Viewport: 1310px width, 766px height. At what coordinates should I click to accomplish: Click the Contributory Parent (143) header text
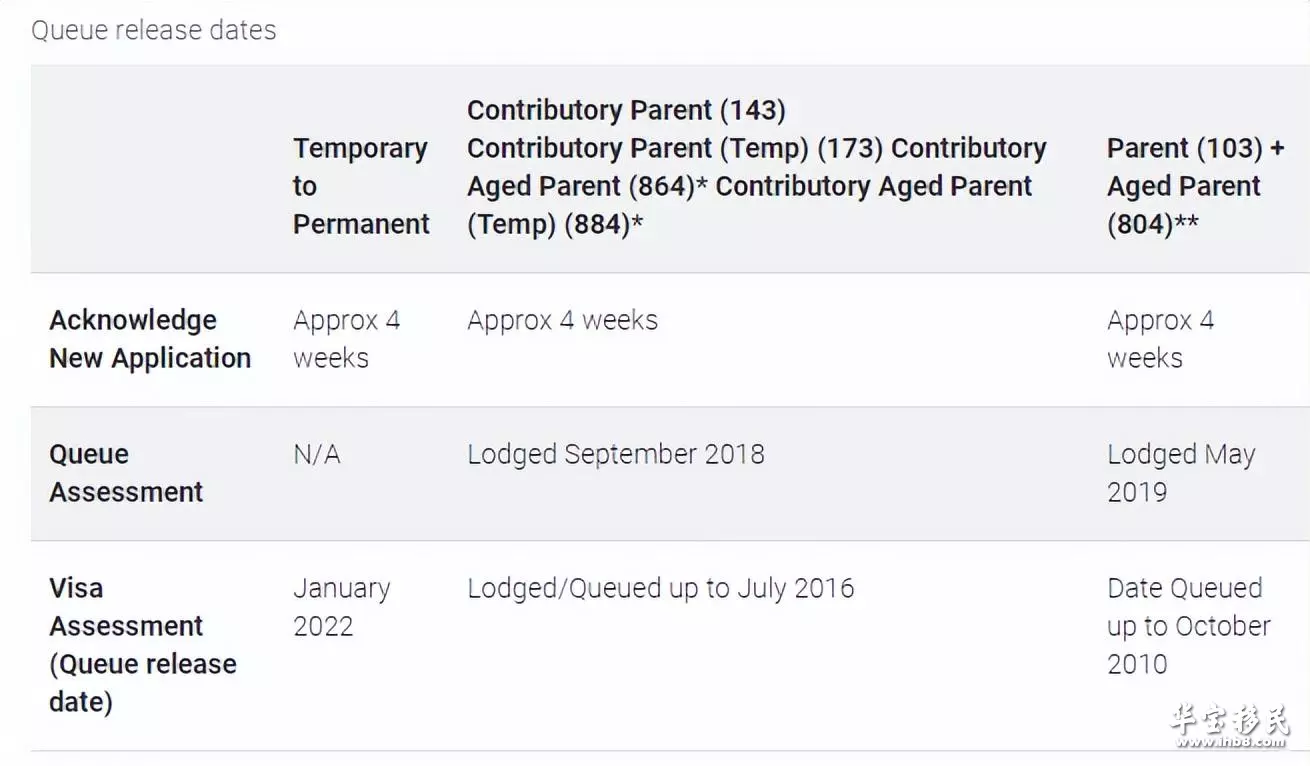click(x=626, y=110)
